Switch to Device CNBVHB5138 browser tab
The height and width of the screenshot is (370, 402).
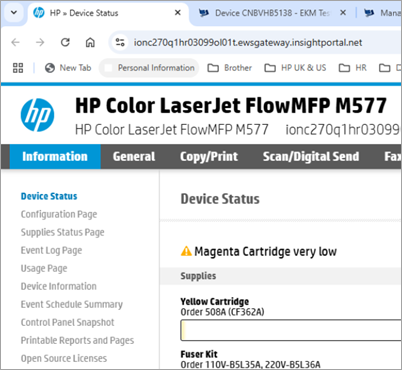coord(272,13)
